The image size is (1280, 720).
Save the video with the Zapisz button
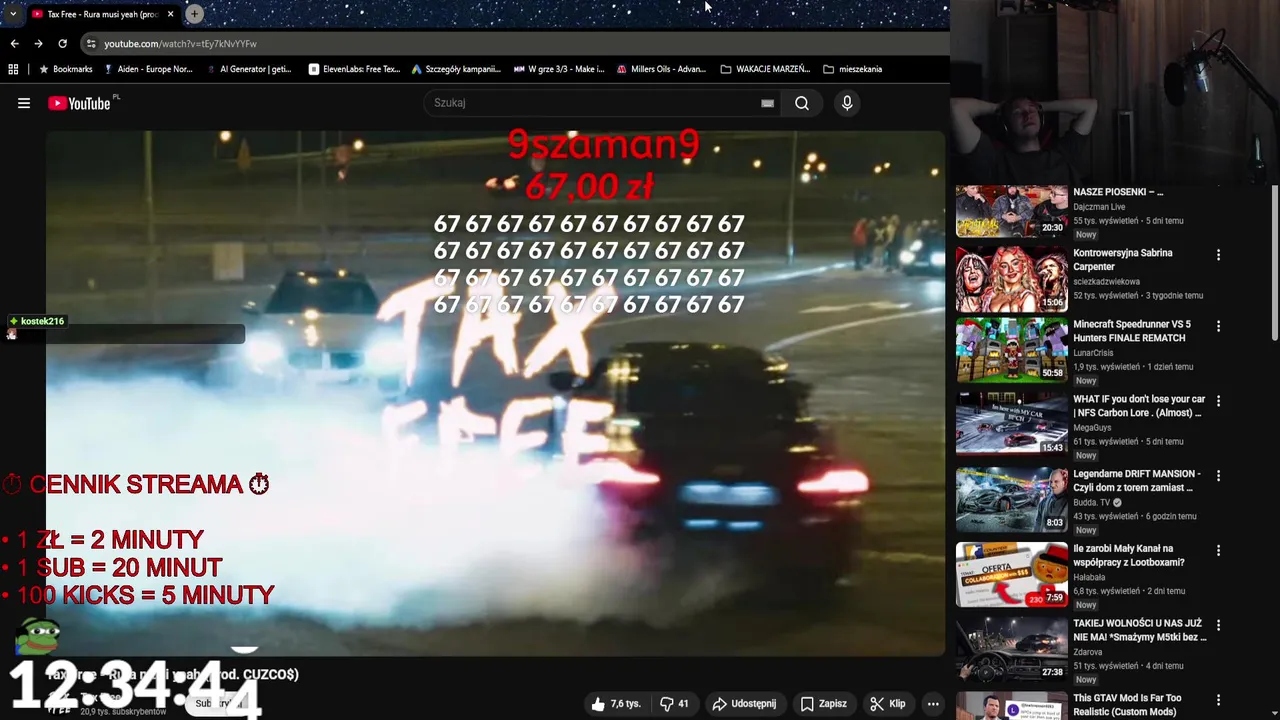pyautogui.click(x=823, y=704)
